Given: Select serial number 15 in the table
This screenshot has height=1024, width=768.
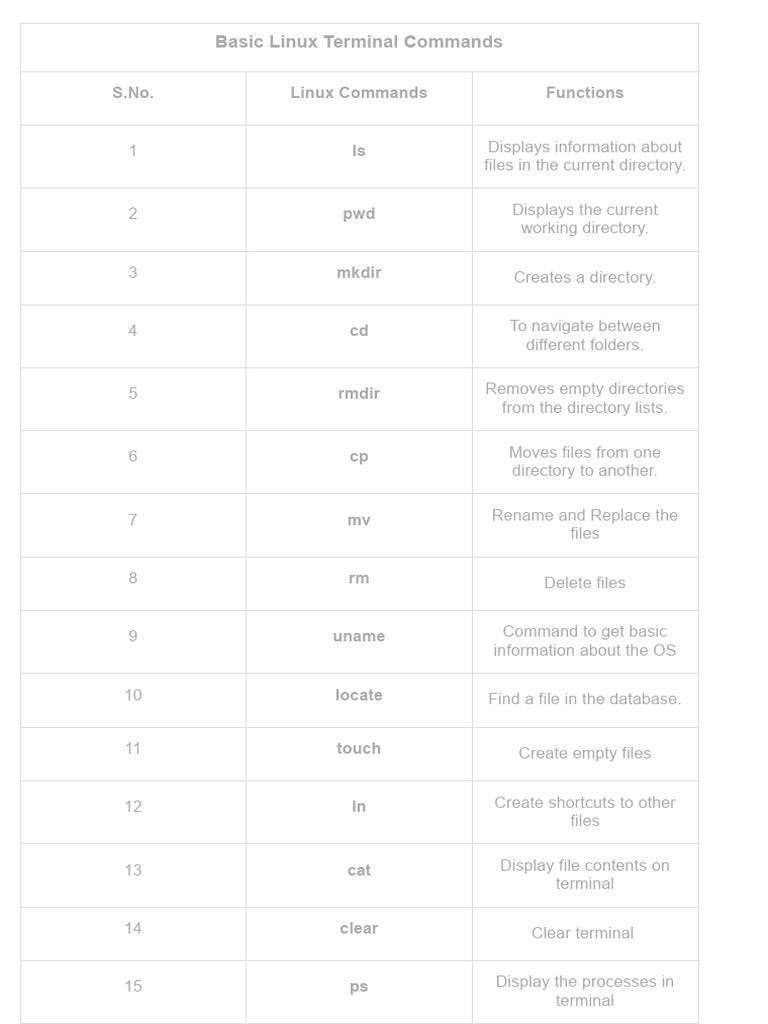Looking at the screenshot, I should click(x=133, y=987).
